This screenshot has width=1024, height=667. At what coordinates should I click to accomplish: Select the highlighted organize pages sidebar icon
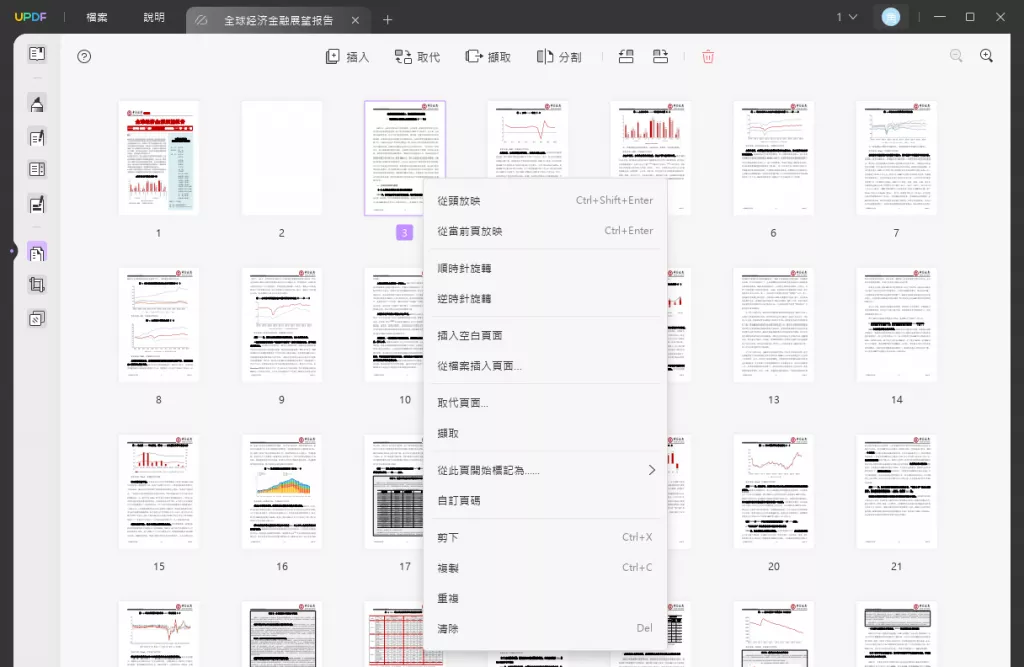(37, 252)
